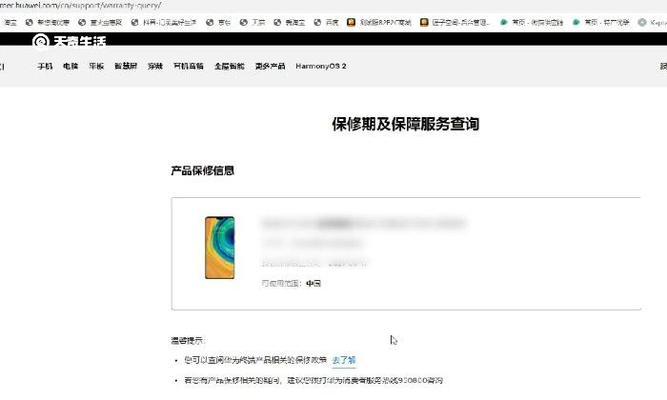
Task: Click the Mate 30 phone product image
Action: point(219,248)
